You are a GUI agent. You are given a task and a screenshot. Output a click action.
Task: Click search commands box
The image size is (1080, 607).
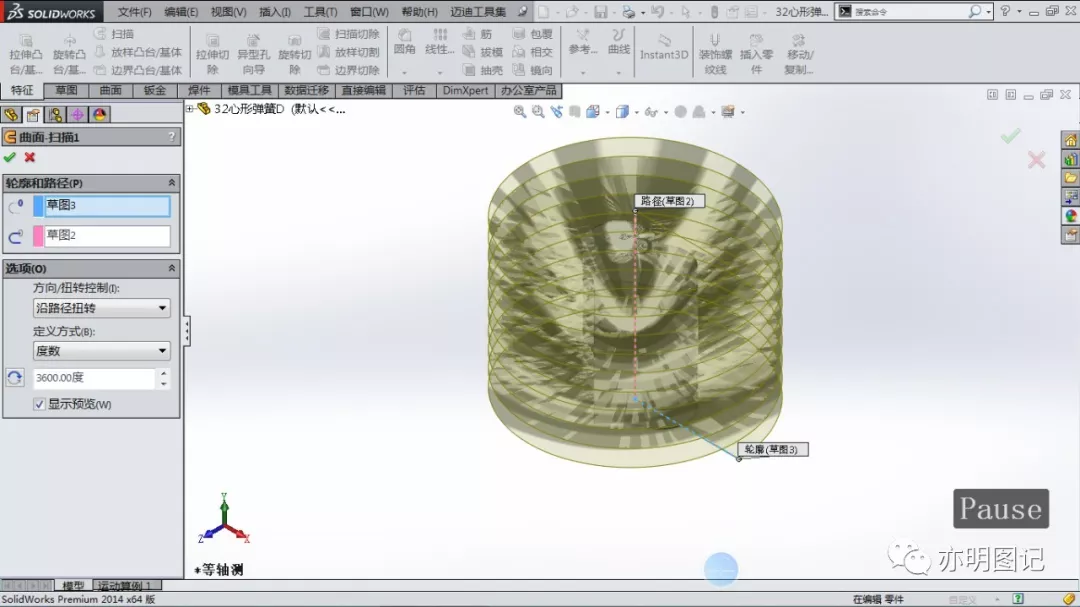point(909,12)
